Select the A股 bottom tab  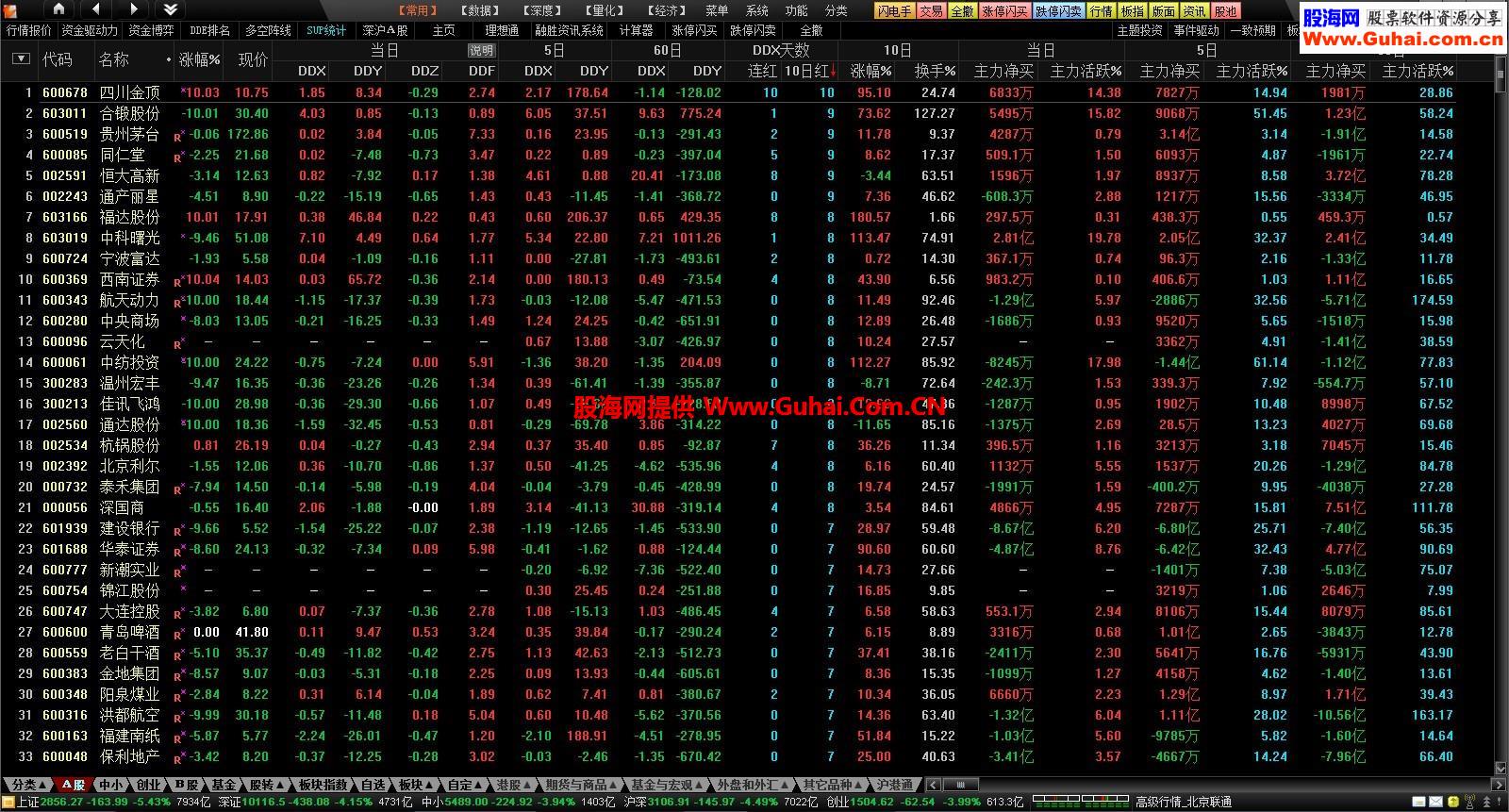point(74,785)
